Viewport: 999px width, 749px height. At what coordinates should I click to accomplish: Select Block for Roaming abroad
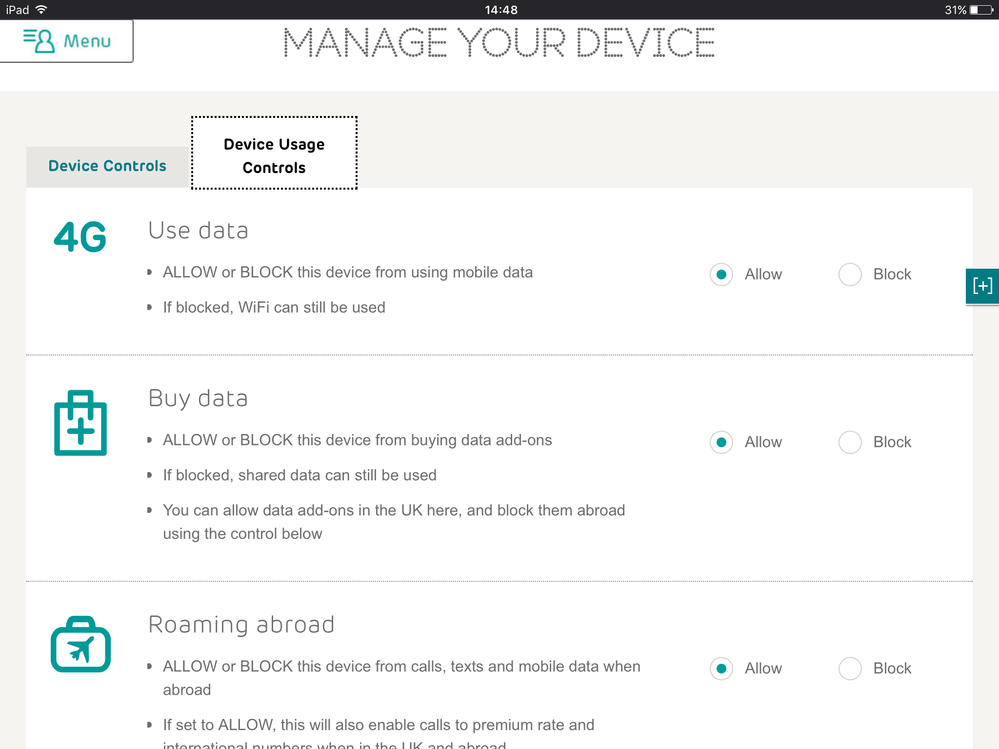pyautogui.click(x=850, y=668)
